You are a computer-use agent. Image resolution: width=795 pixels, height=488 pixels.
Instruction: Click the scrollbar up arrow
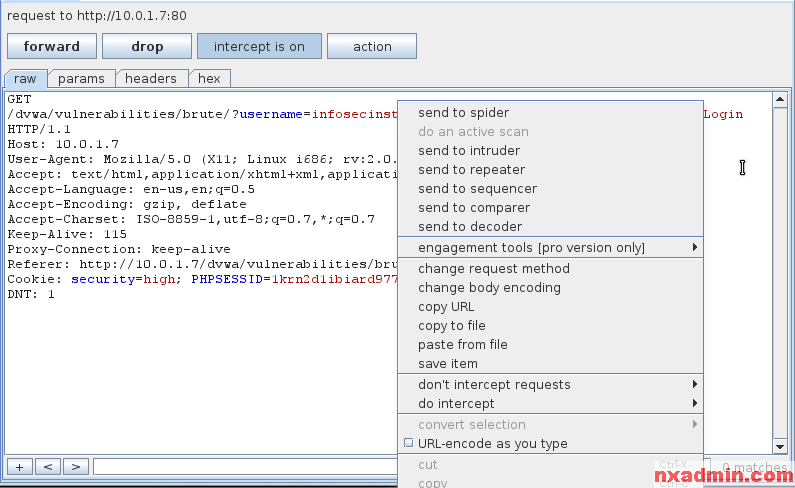point(780,99)
